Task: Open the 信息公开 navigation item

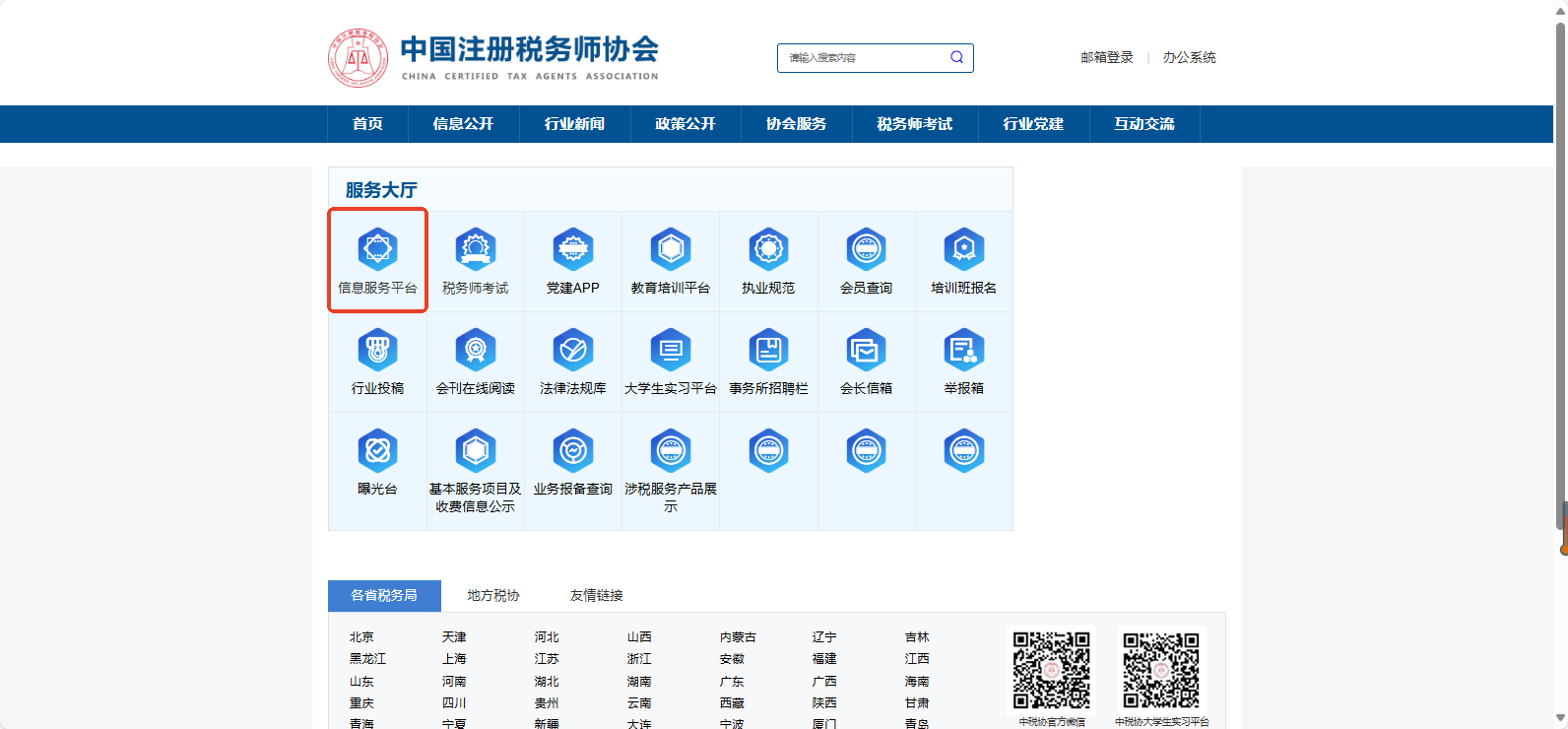Action: point(463,124)
